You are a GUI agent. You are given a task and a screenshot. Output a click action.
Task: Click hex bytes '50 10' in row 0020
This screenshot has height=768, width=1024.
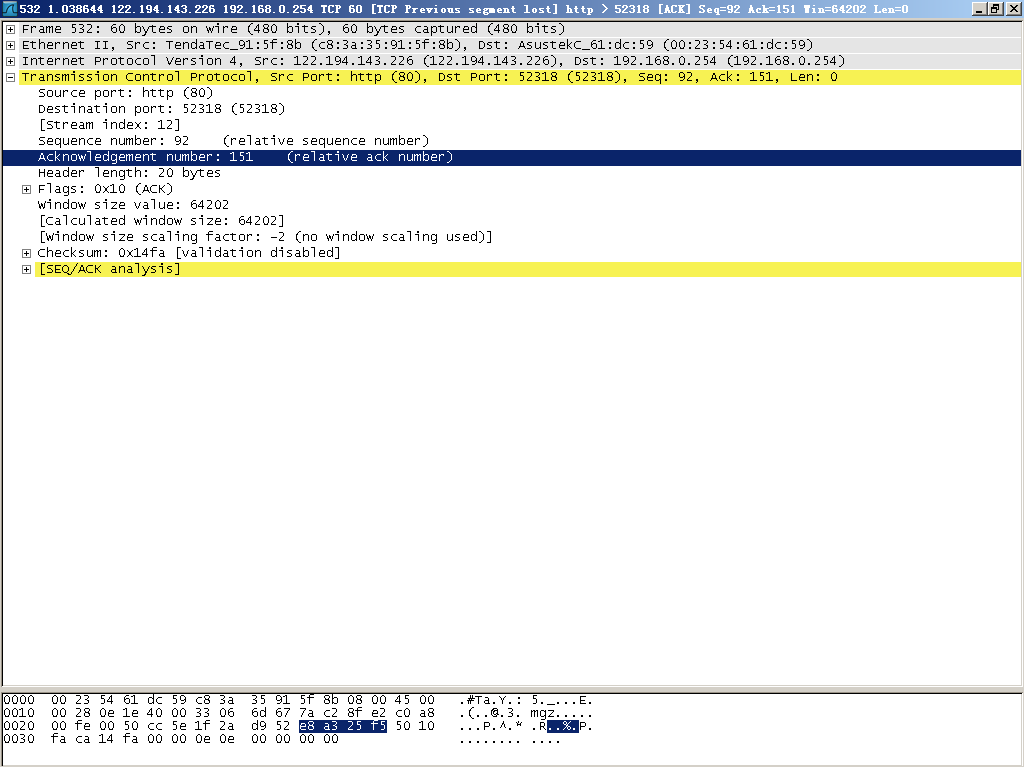415,727
